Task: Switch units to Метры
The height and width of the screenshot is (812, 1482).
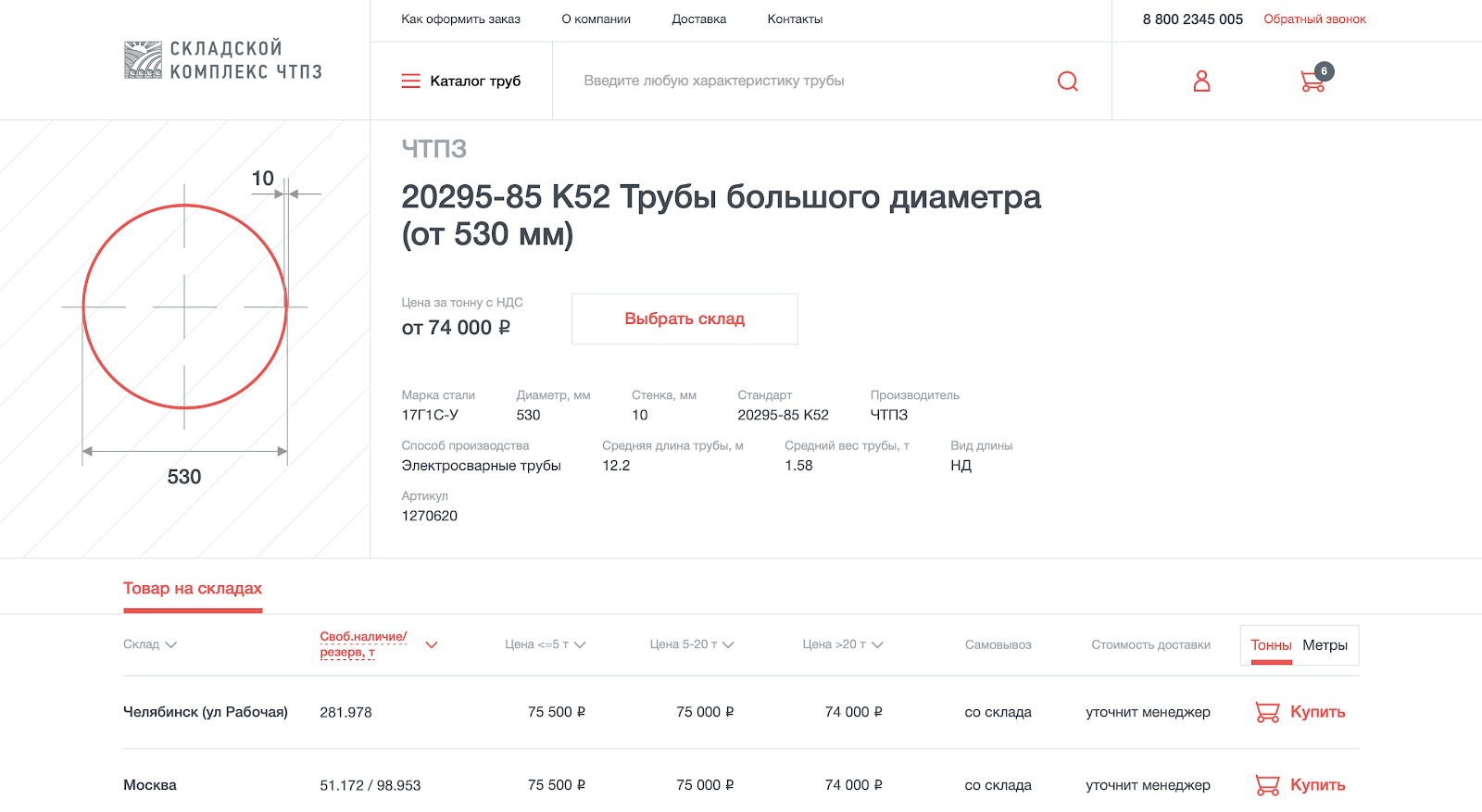Action: tap(1325, 645)
